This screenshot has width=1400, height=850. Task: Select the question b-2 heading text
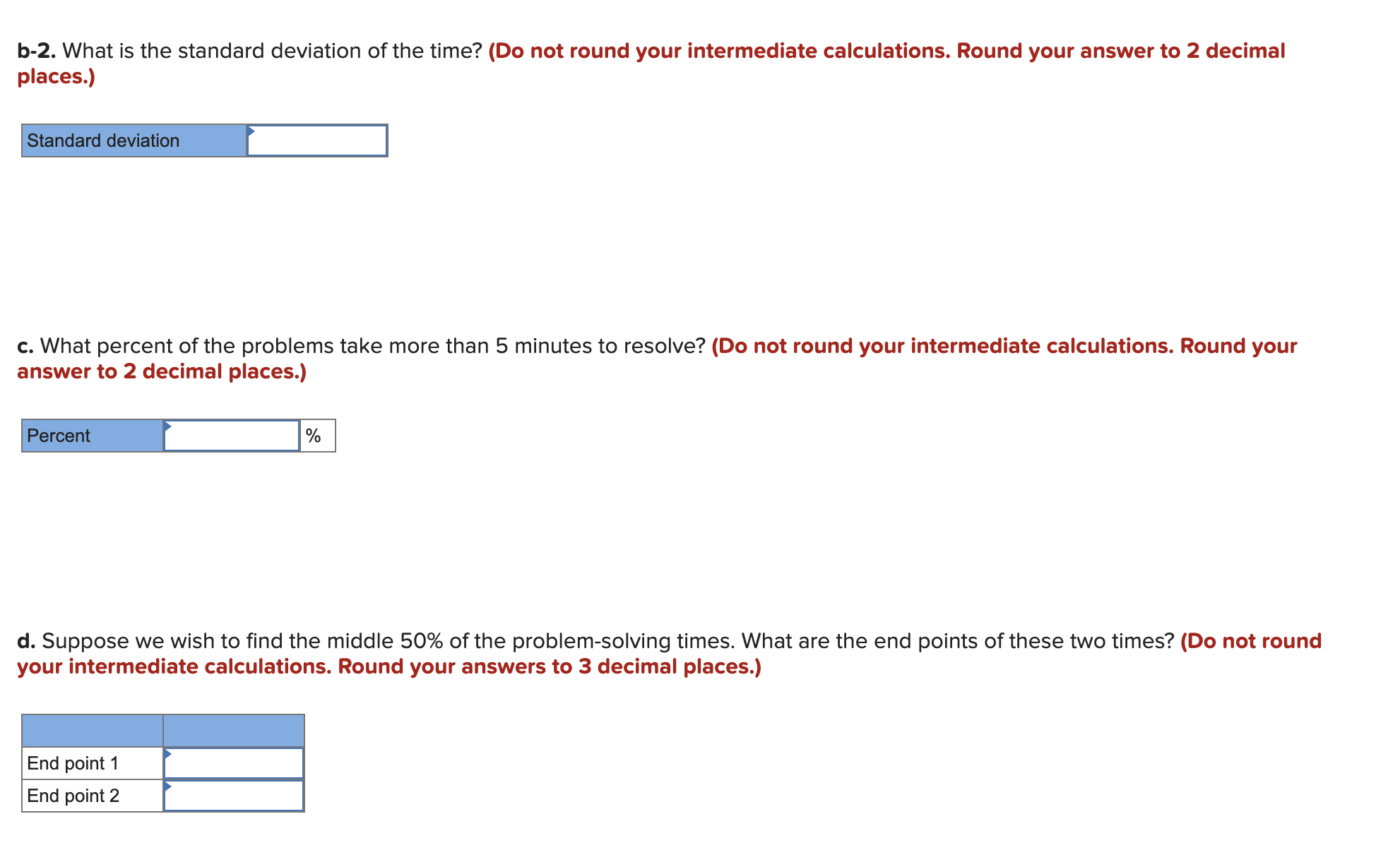pyautogui.click(x=247, y=50)
